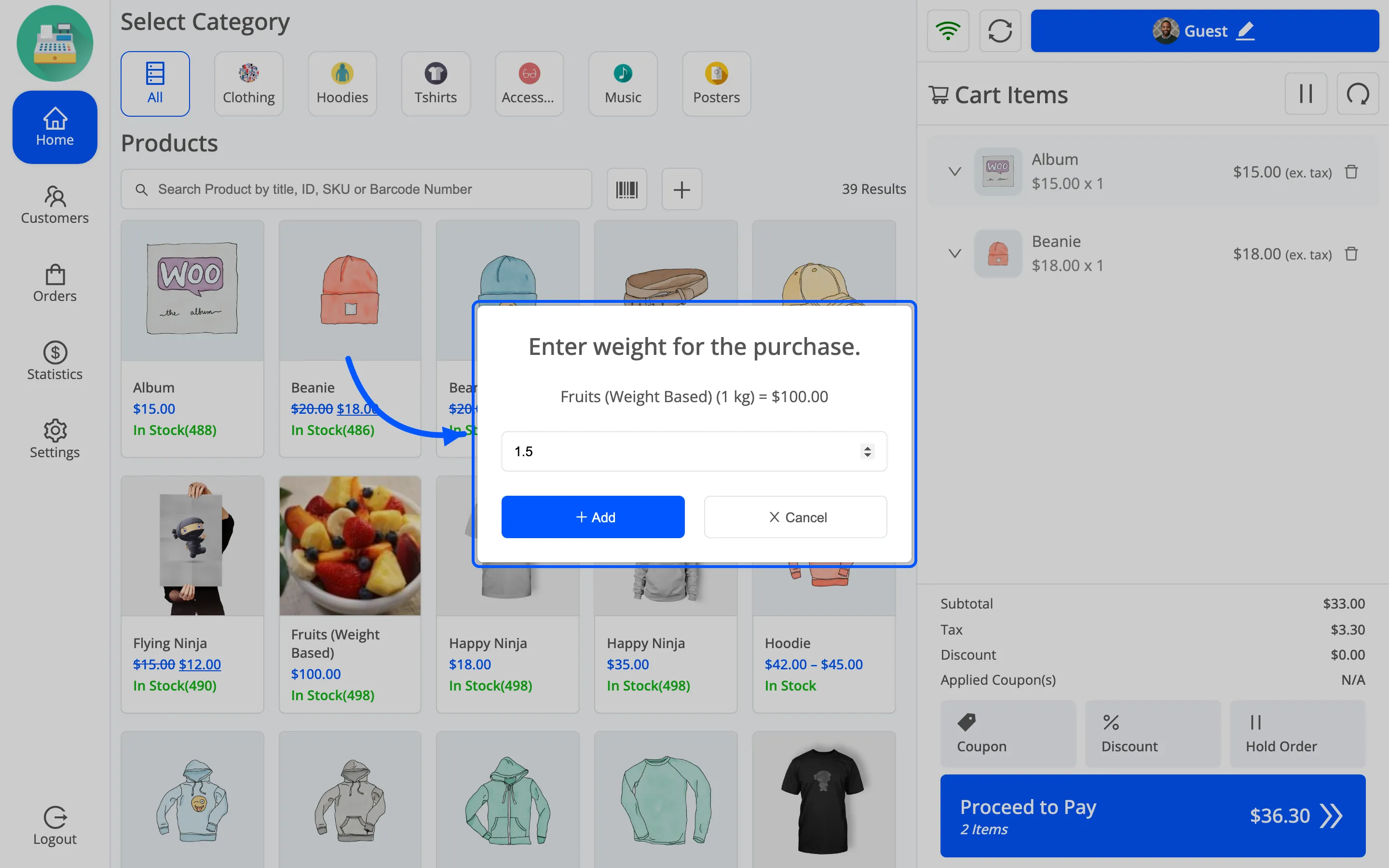Adjust weight using the stepper arrows
This screenshot has height=868, width=1389.
point(867,451)
